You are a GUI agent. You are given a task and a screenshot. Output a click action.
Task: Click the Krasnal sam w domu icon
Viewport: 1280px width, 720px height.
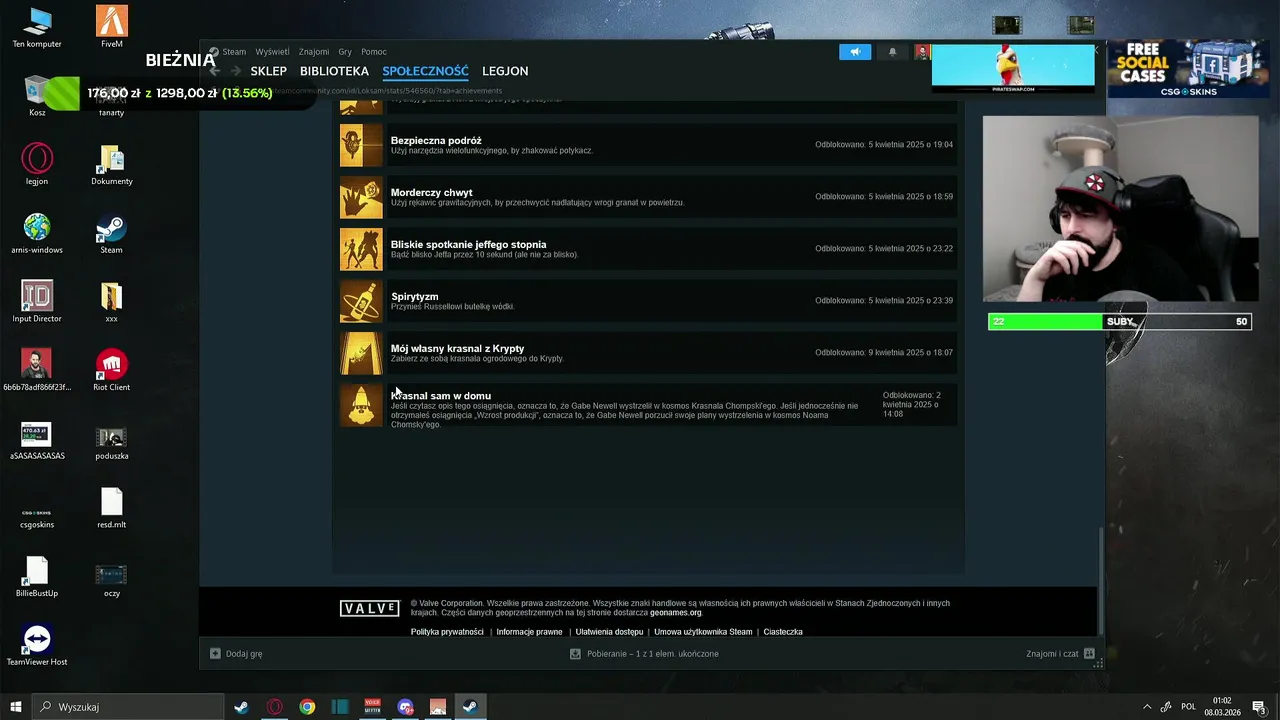pos(361,405)
